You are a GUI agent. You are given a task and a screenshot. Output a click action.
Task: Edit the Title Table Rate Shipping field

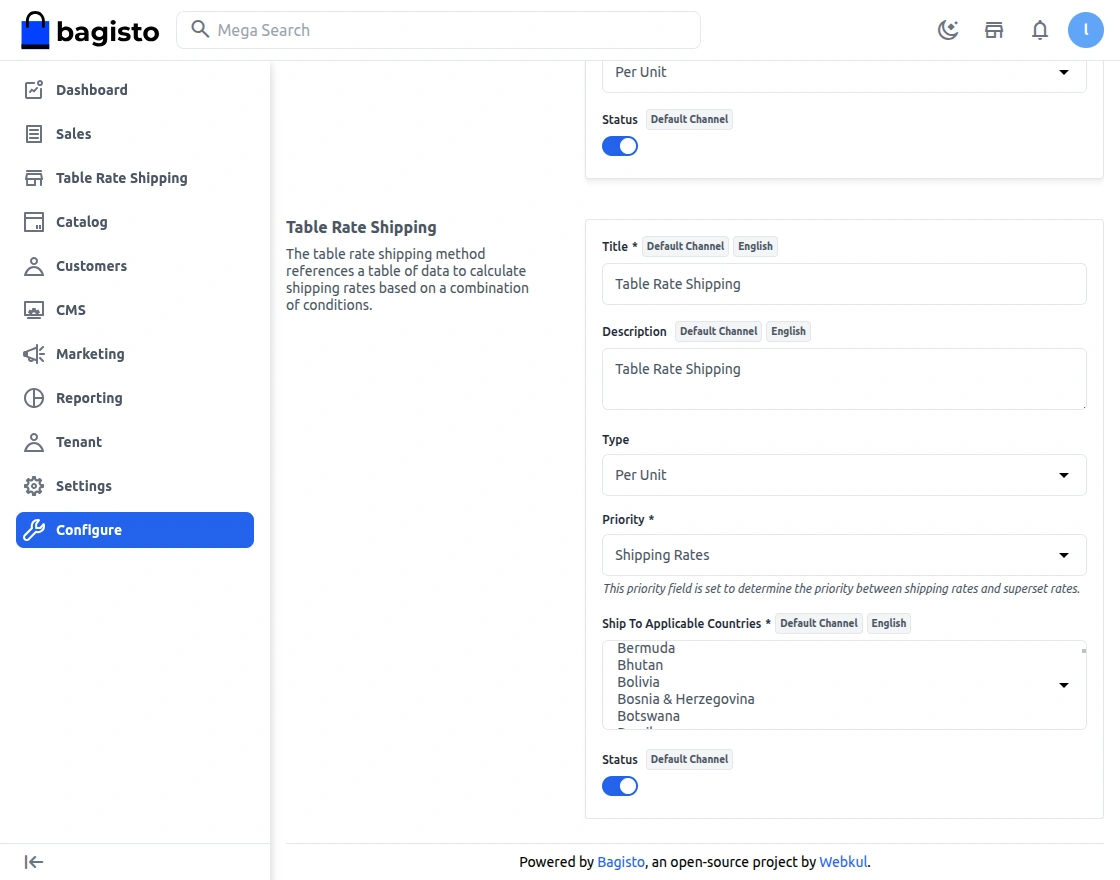844,284
